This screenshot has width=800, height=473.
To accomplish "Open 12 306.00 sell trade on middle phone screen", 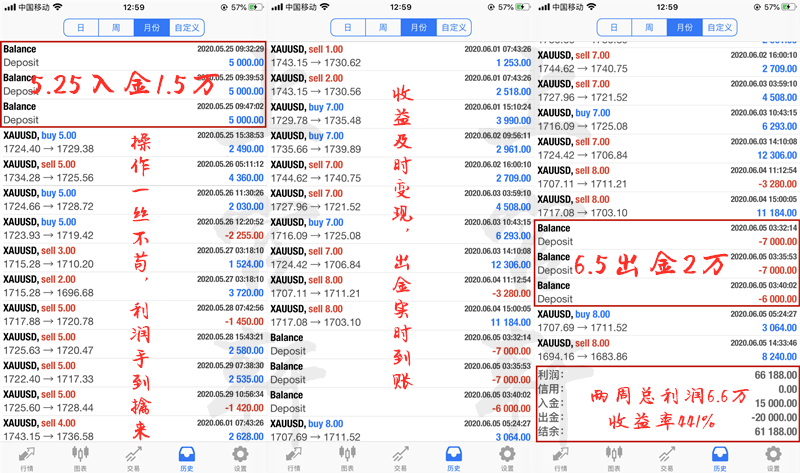I will click(401, 258).
